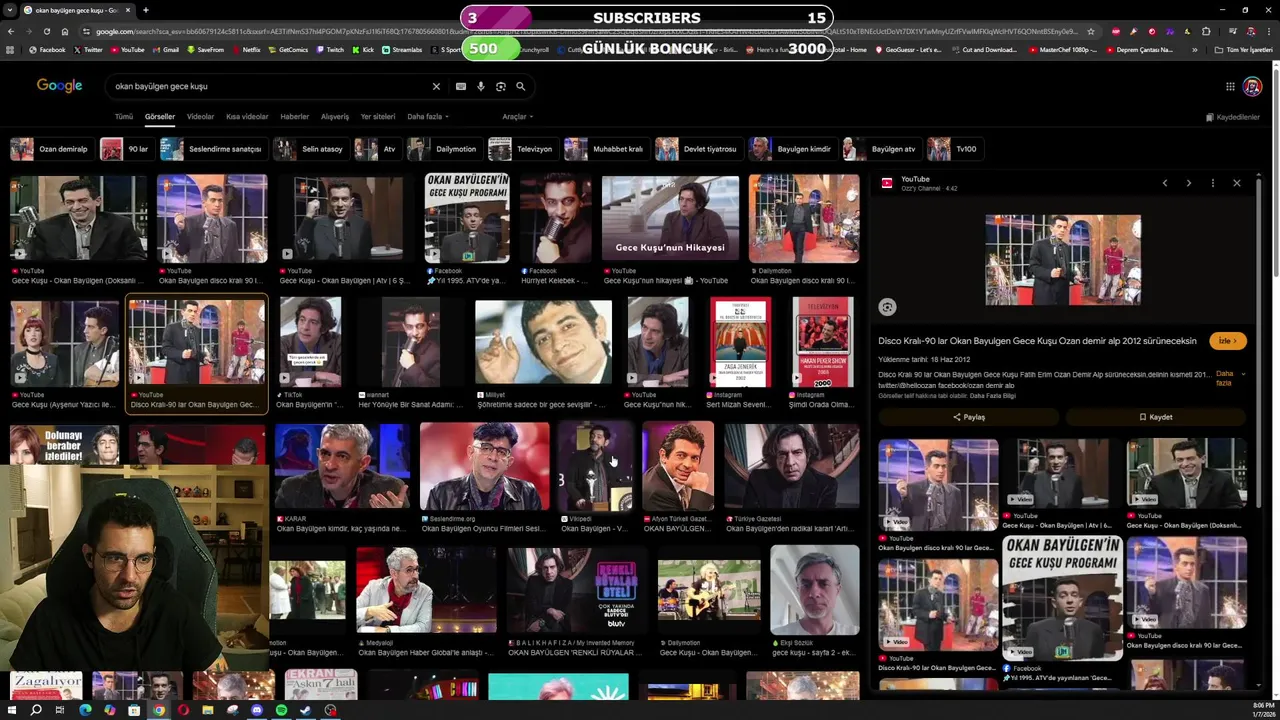Screen dimensions: 1280x720
Task: Open the Yer siteleri tab
Action: point(378,117)
